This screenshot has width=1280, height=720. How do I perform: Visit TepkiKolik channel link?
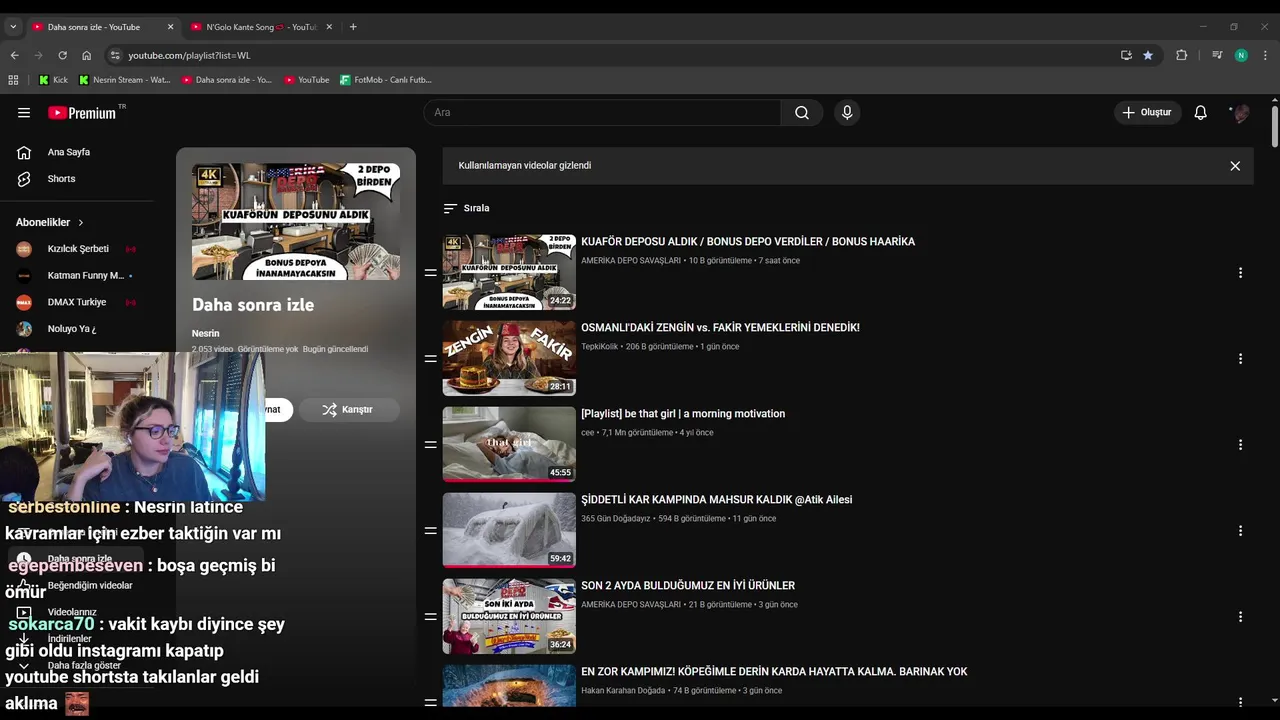coord(600,347)
